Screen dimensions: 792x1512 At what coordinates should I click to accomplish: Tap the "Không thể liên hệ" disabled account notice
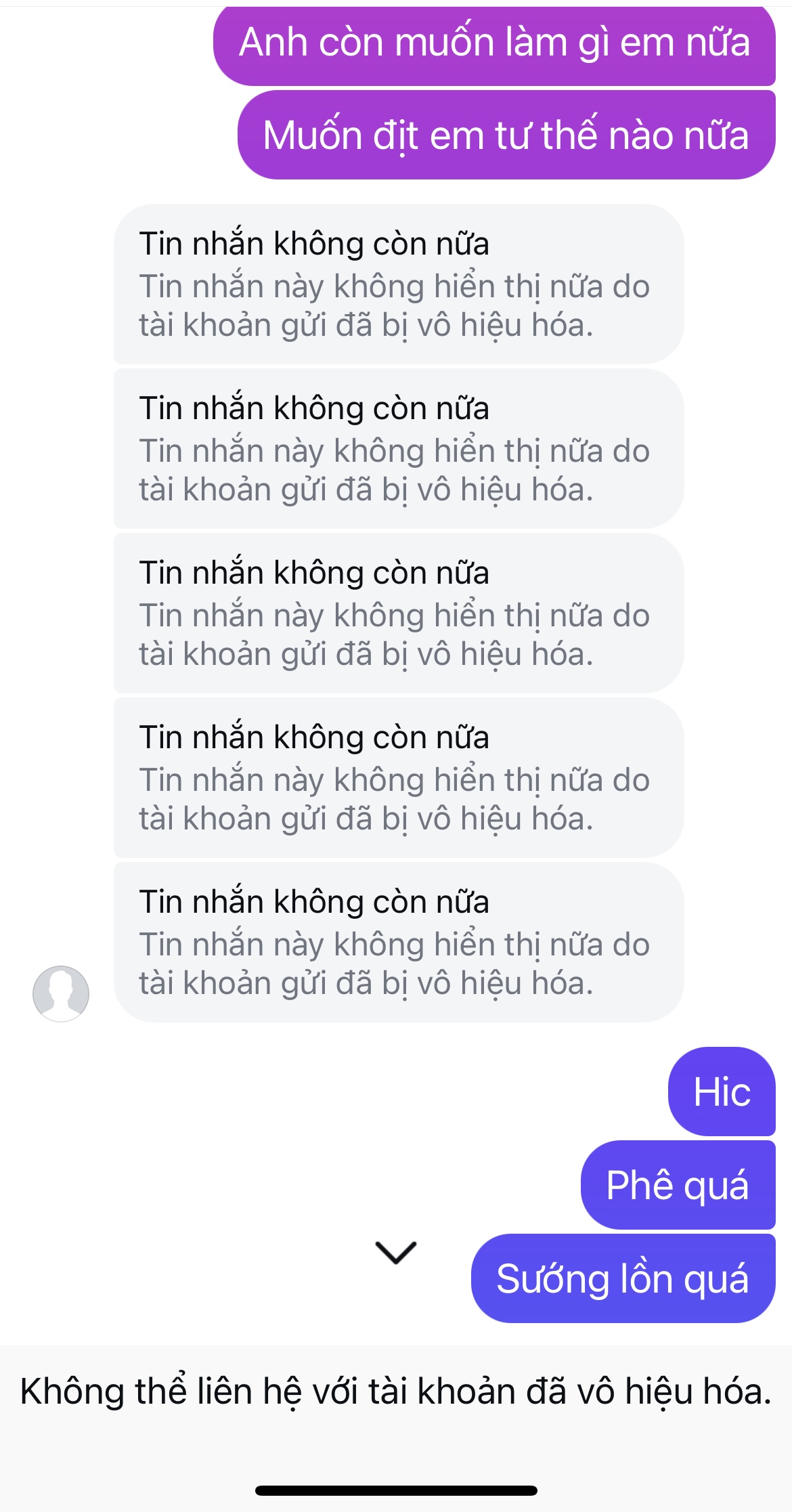coord(396,1392)
